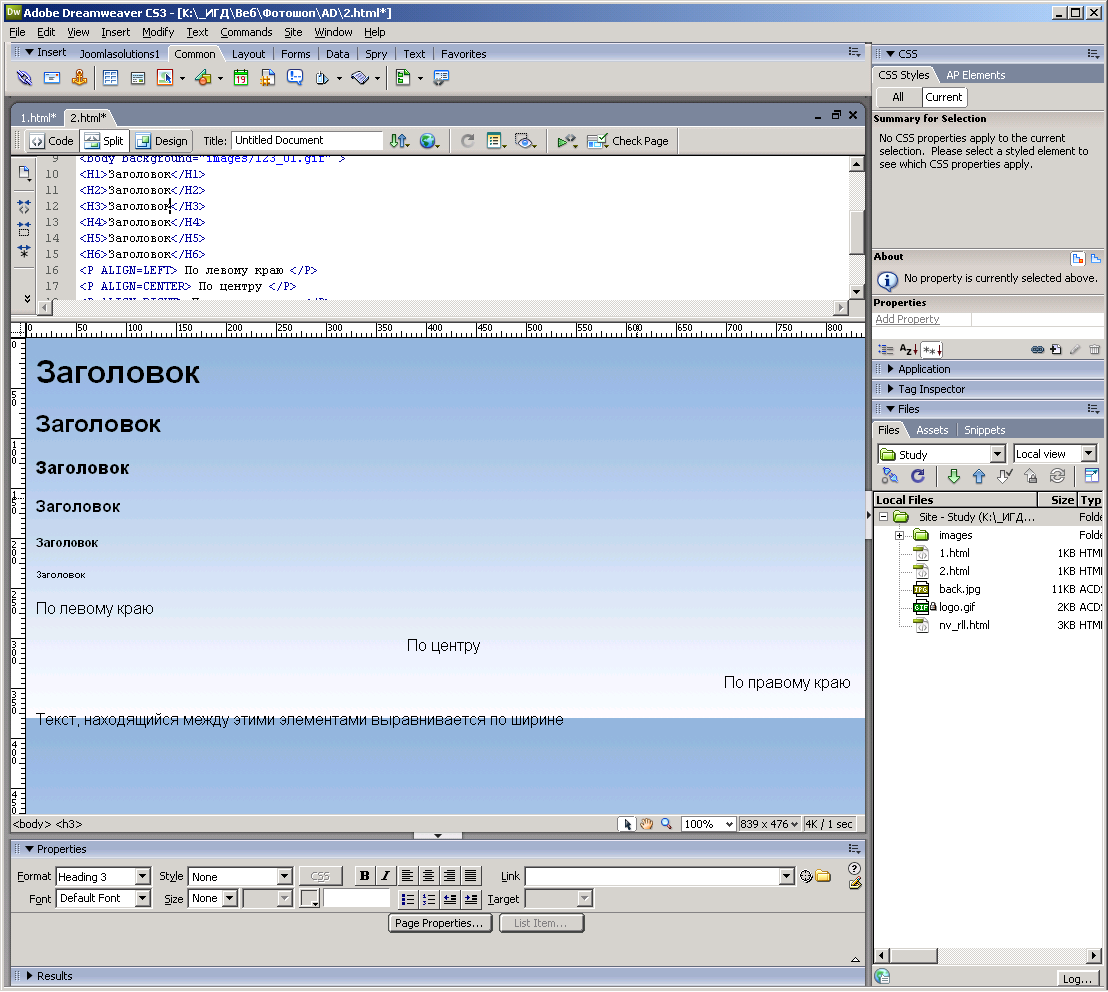Open the Modify menu
The height and width of the screenshot is (992, 1108).
pyautogui.click(x=158, y=32)
